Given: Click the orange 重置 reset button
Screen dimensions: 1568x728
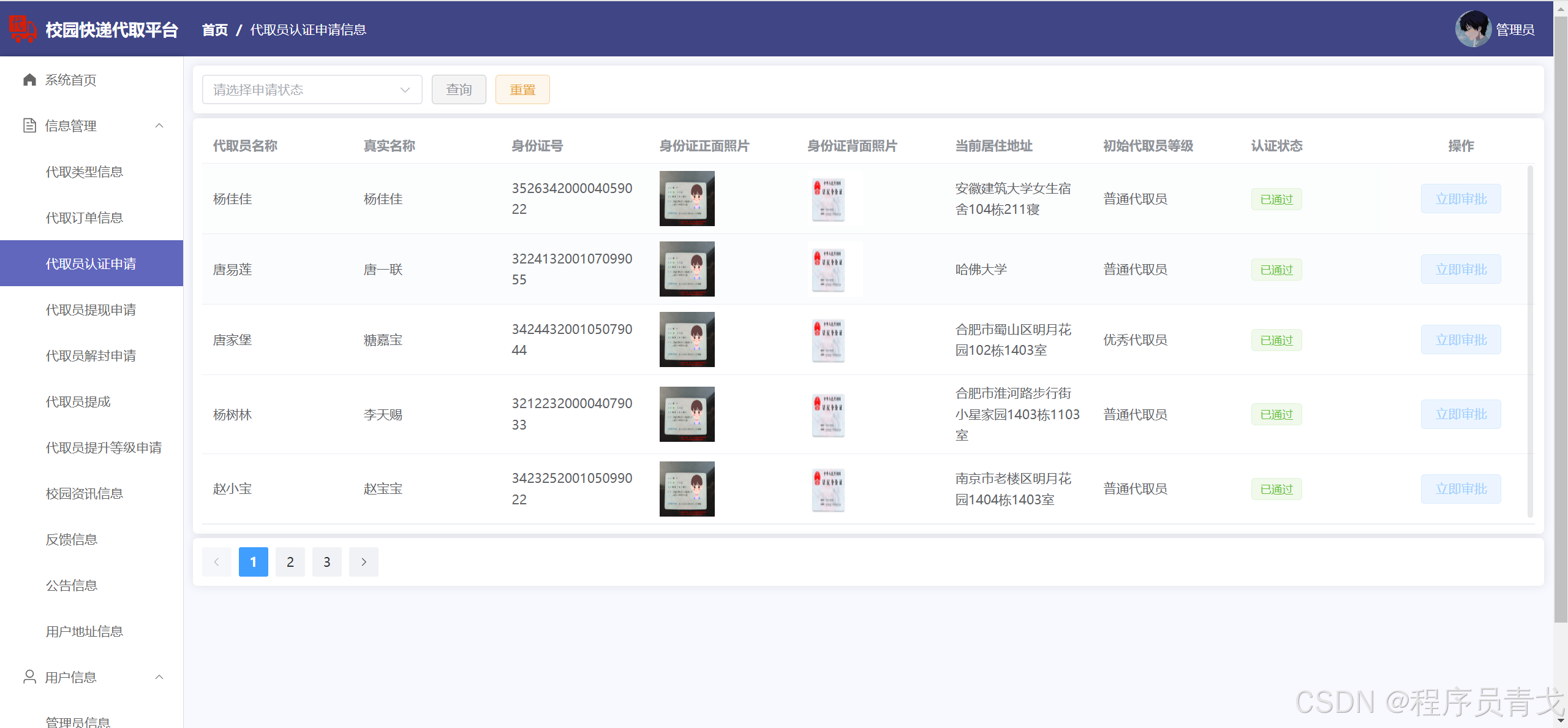Looking at the screenshot, I should (x=522, y=89).
